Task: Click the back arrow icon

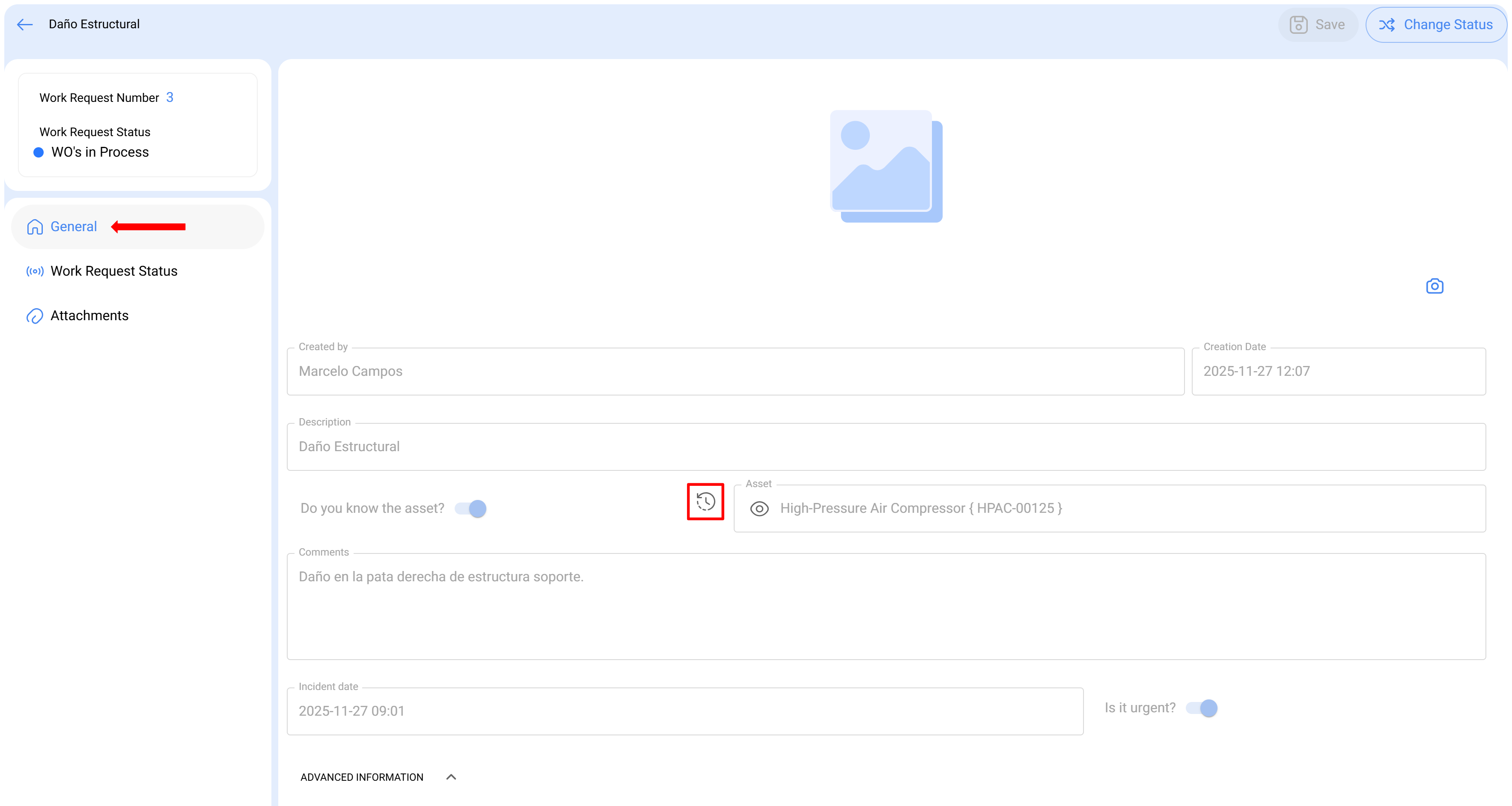Action: (x=25, y=24)
